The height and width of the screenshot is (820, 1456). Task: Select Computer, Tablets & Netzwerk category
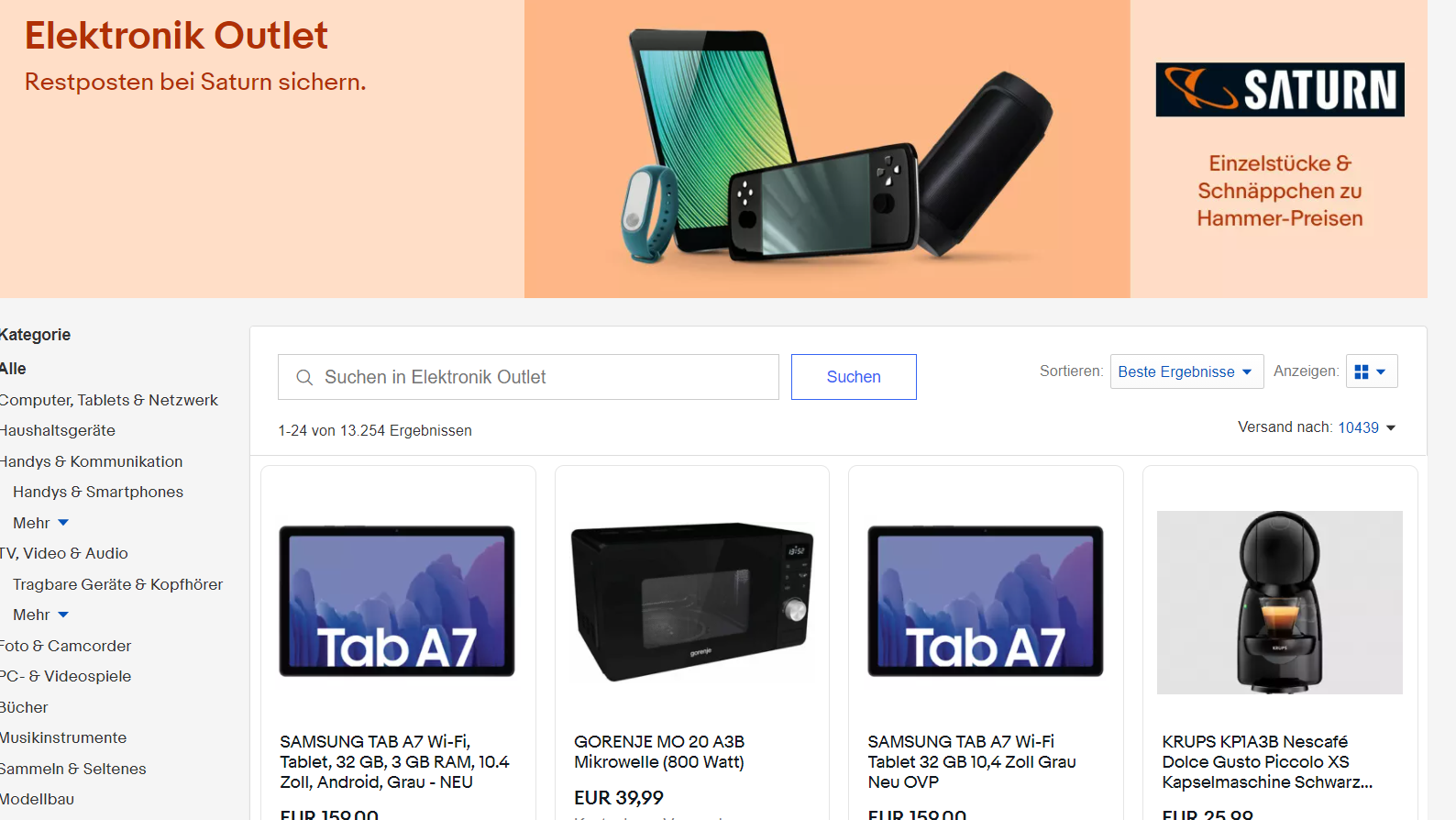108,400
